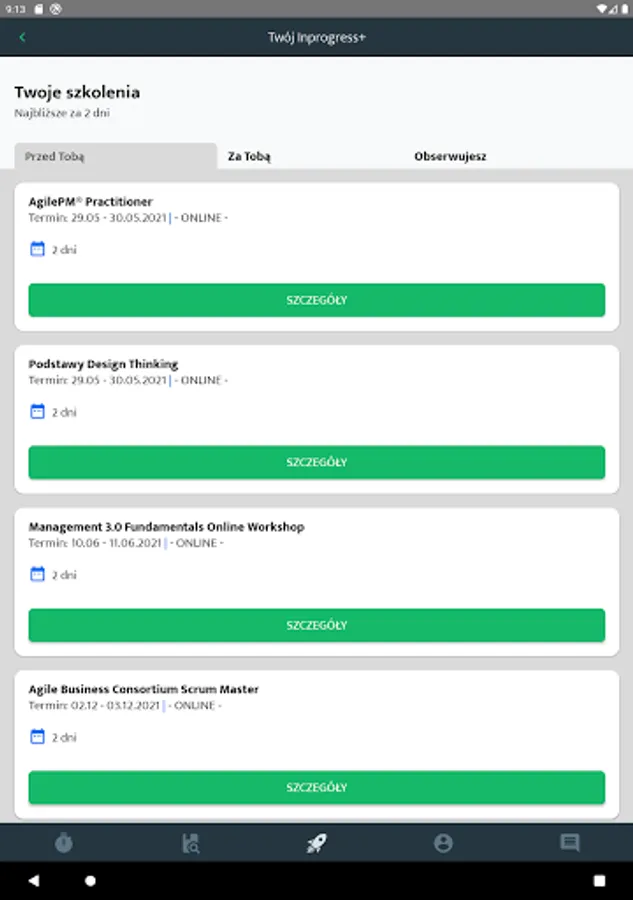
Task: Select the Management 3.0 Fundamentals Online Workshop title
Action: tap(166, 527)
